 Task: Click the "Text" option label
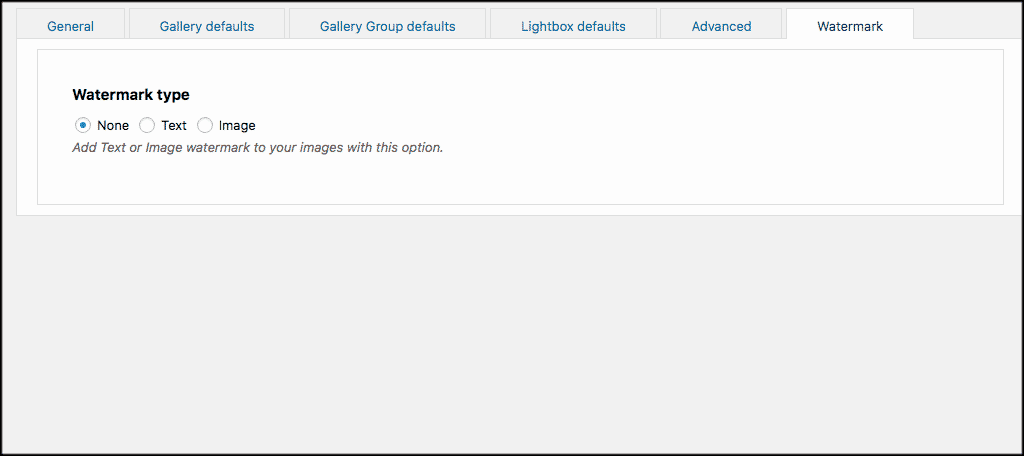[174, 125]
